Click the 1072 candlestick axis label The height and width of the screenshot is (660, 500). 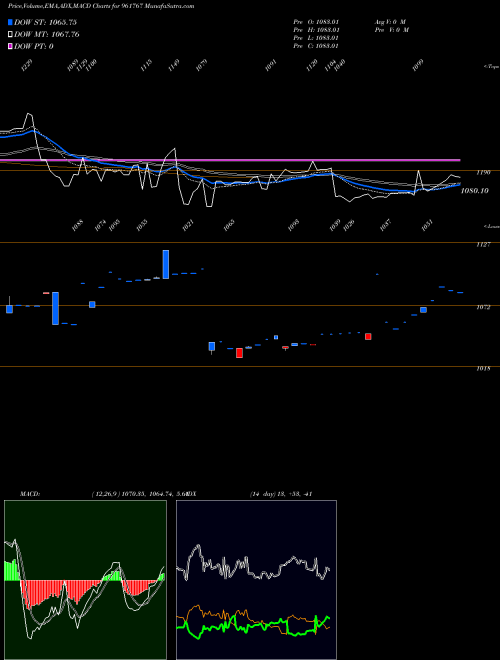pos(483,307)
